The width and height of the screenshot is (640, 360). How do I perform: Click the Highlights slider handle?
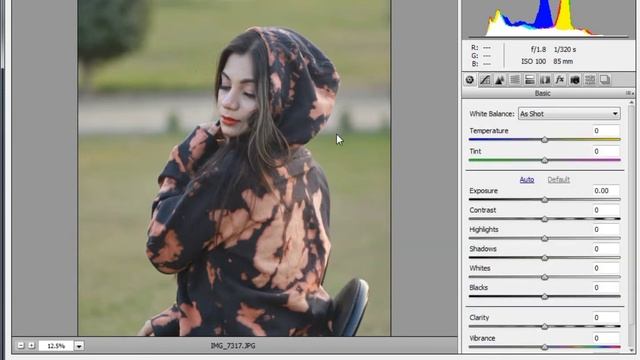[544, 238]
